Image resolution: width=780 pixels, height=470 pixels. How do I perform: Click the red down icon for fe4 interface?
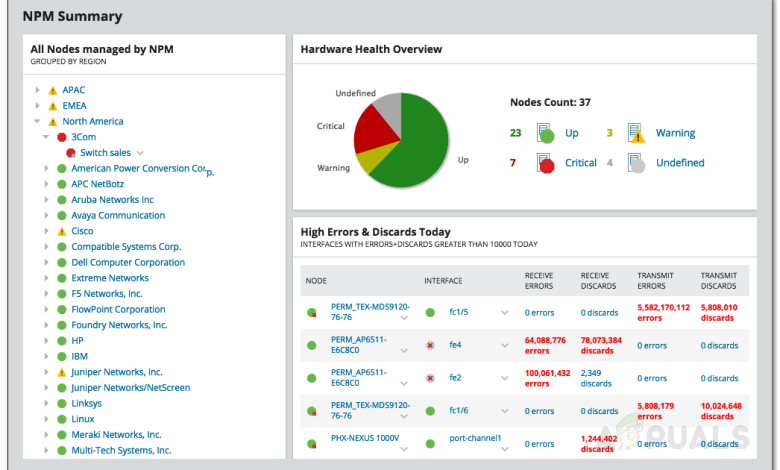click(430, 345)
